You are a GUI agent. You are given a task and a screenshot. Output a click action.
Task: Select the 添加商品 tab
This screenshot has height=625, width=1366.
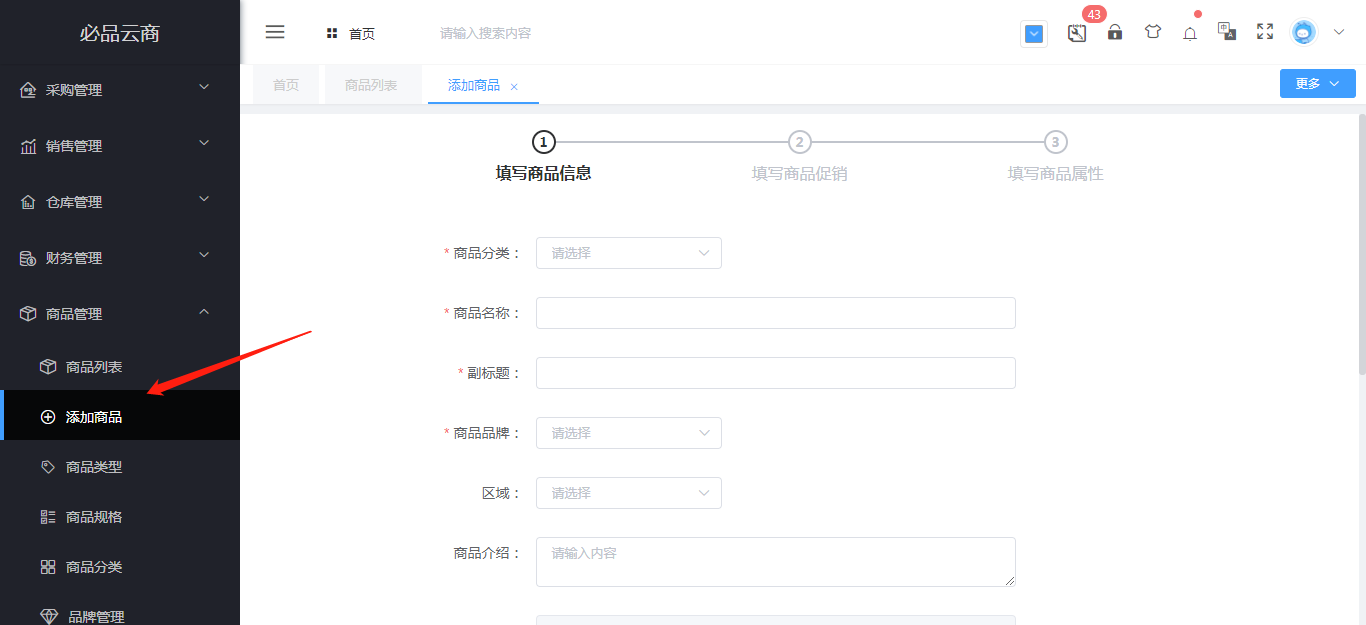click(474, 85)
